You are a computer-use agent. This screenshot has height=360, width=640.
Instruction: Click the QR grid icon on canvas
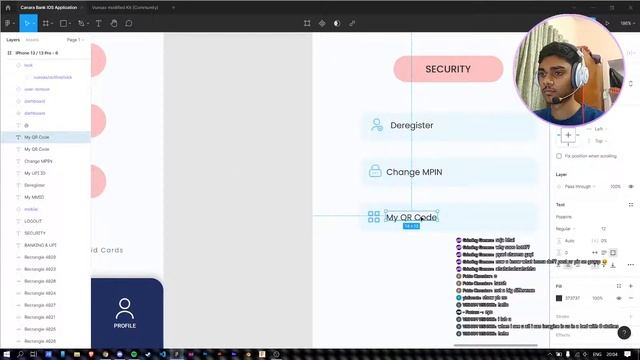click(373, 217)
